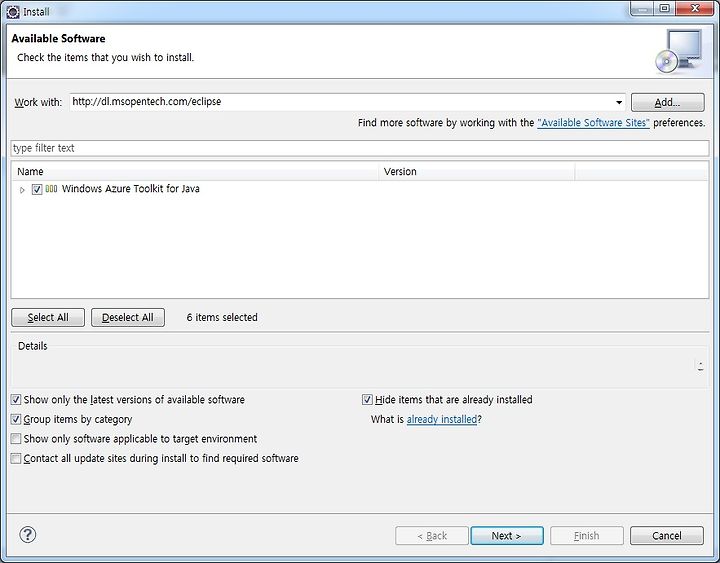
Task: Click the category icon beside Windows Azure Toolkit
Action: pos(51,189)
